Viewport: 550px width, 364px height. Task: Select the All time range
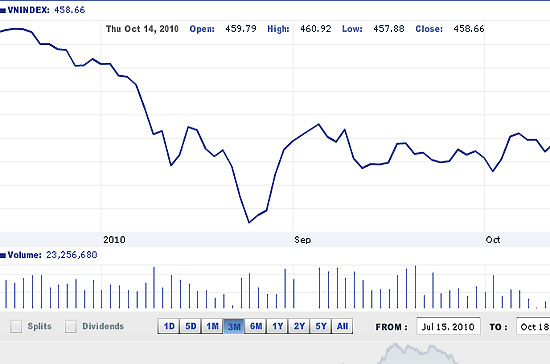(342, 326)
